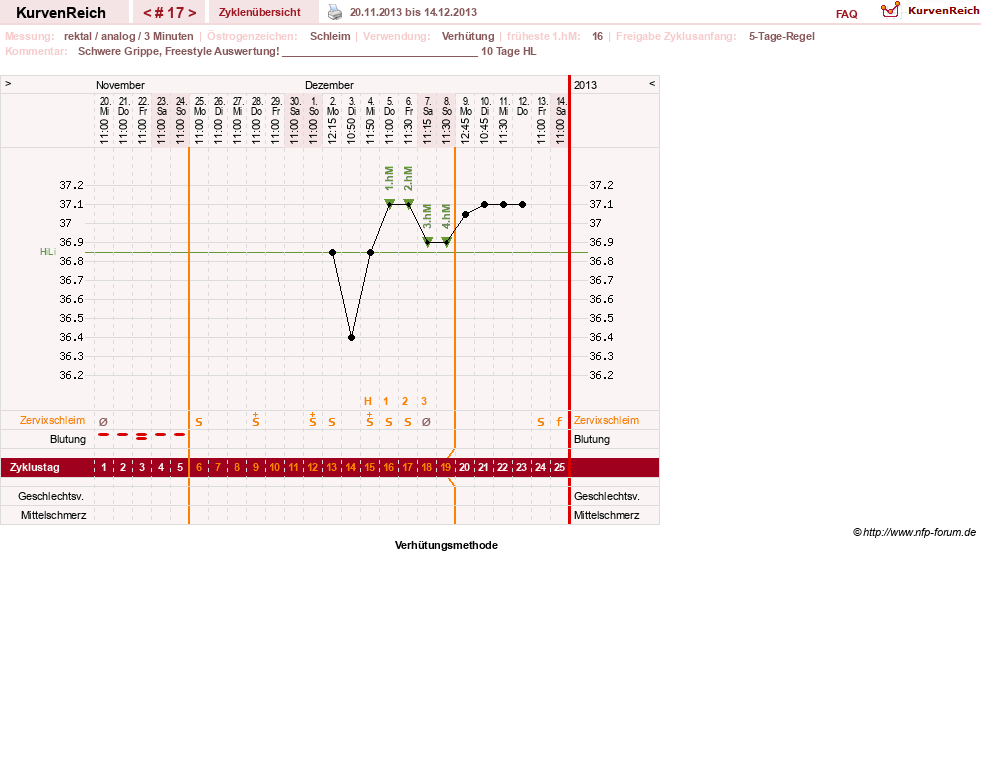
Task: Click the Zyklustag row label
Action: point(35,467)
